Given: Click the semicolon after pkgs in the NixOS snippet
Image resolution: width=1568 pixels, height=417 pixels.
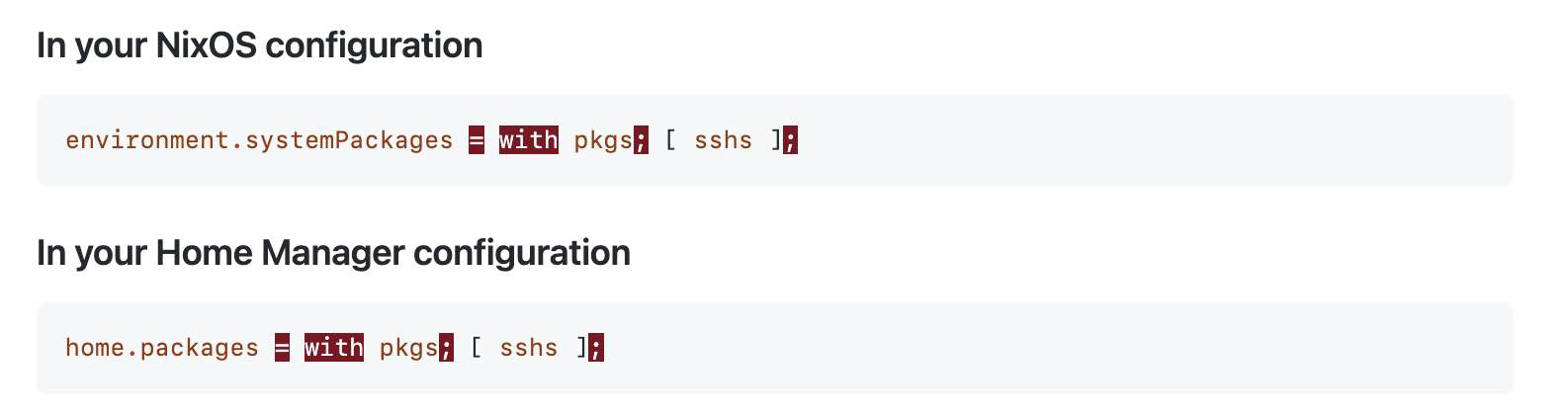Looking at the screenshot, I should click(x=641, y=140).
